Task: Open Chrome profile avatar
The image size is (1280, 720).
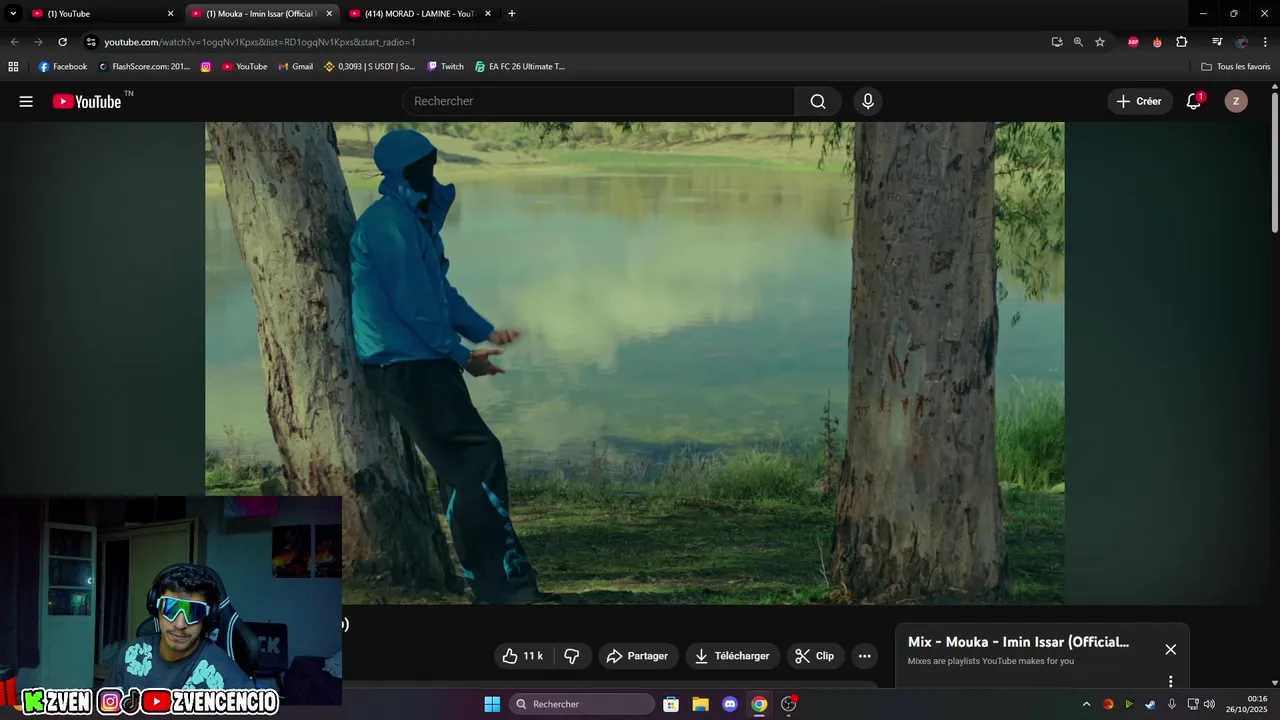Action: 1242,42
